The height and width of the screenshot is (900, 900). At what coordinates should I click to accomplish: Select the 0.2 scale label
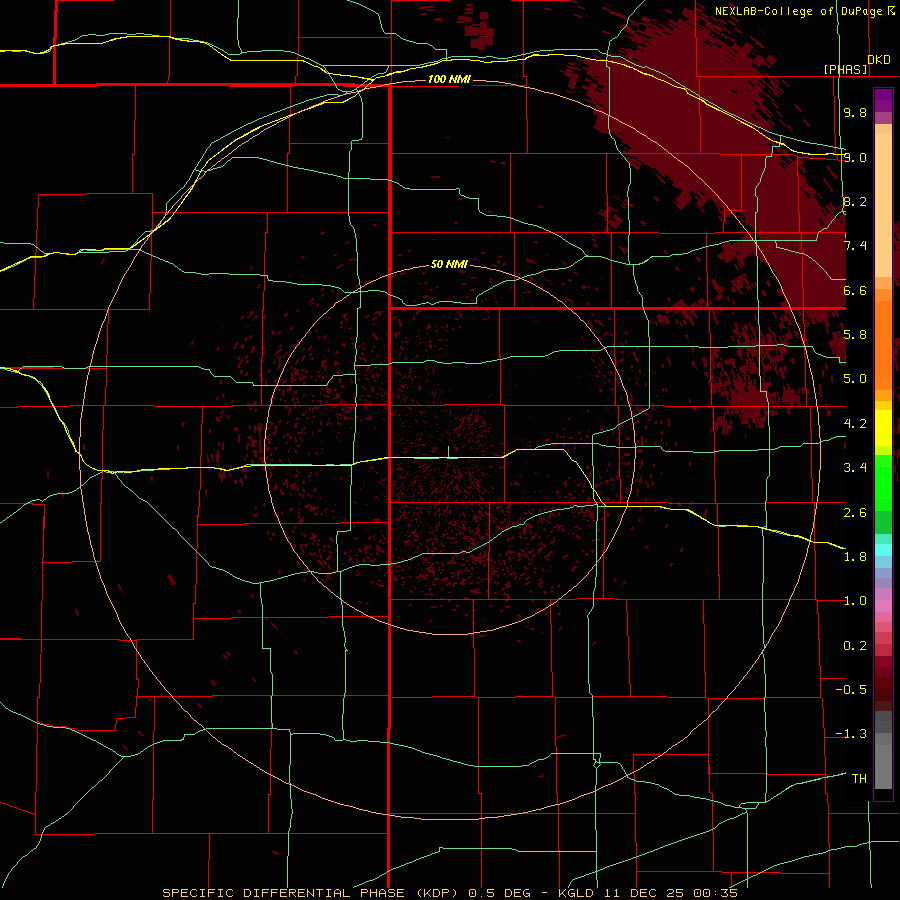tap(855, 646)
